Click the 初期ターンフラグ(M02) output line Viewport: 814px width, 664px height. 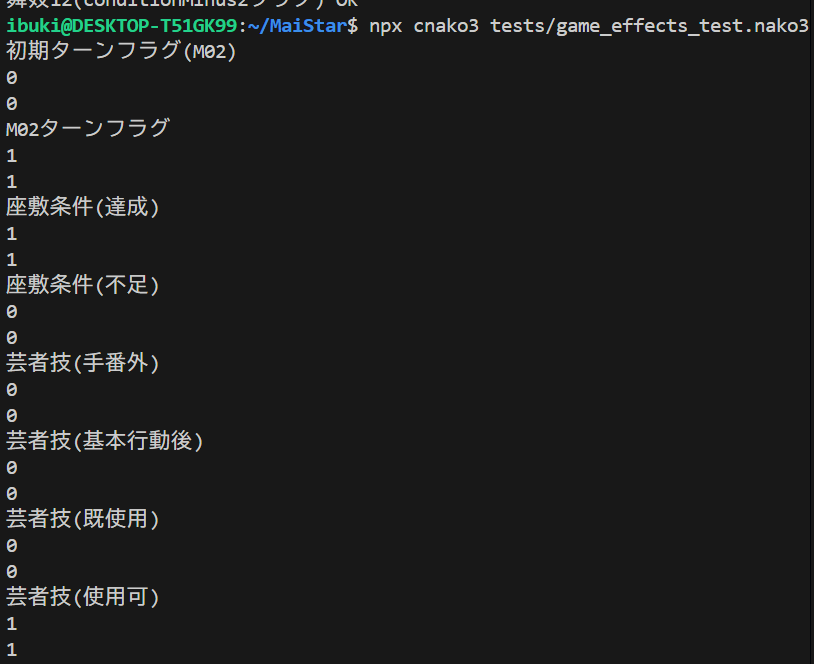[x=121, y=52]
